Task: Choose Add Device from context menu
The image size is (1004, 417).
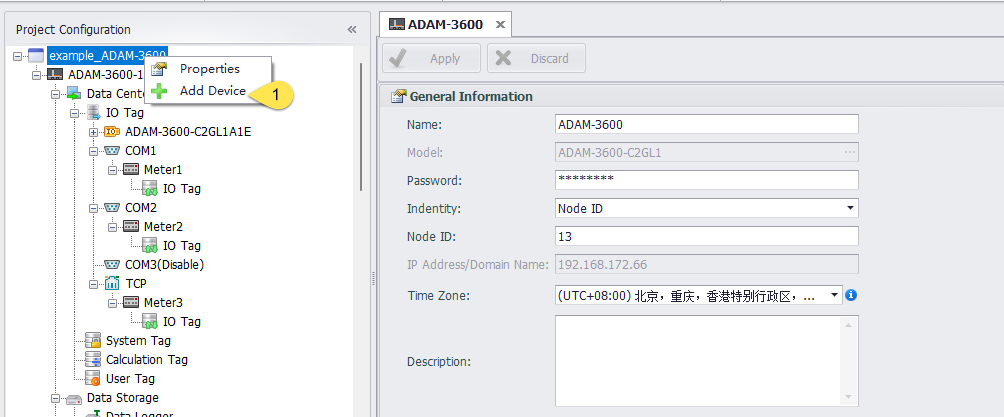Action: point(212,91)
